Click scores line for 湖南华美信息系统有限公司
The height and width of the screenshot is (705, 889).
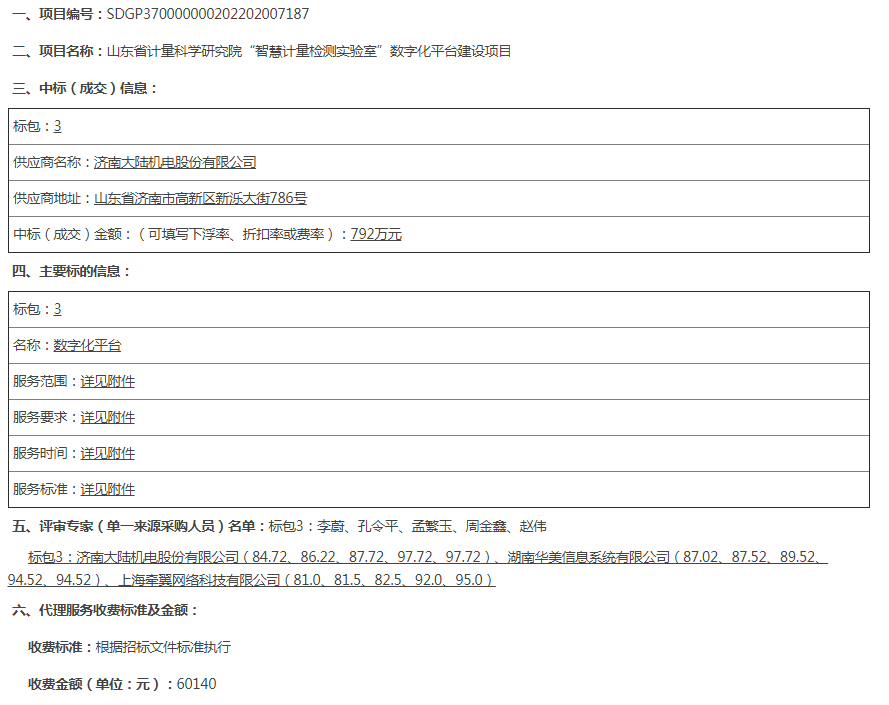coord(667,557)
